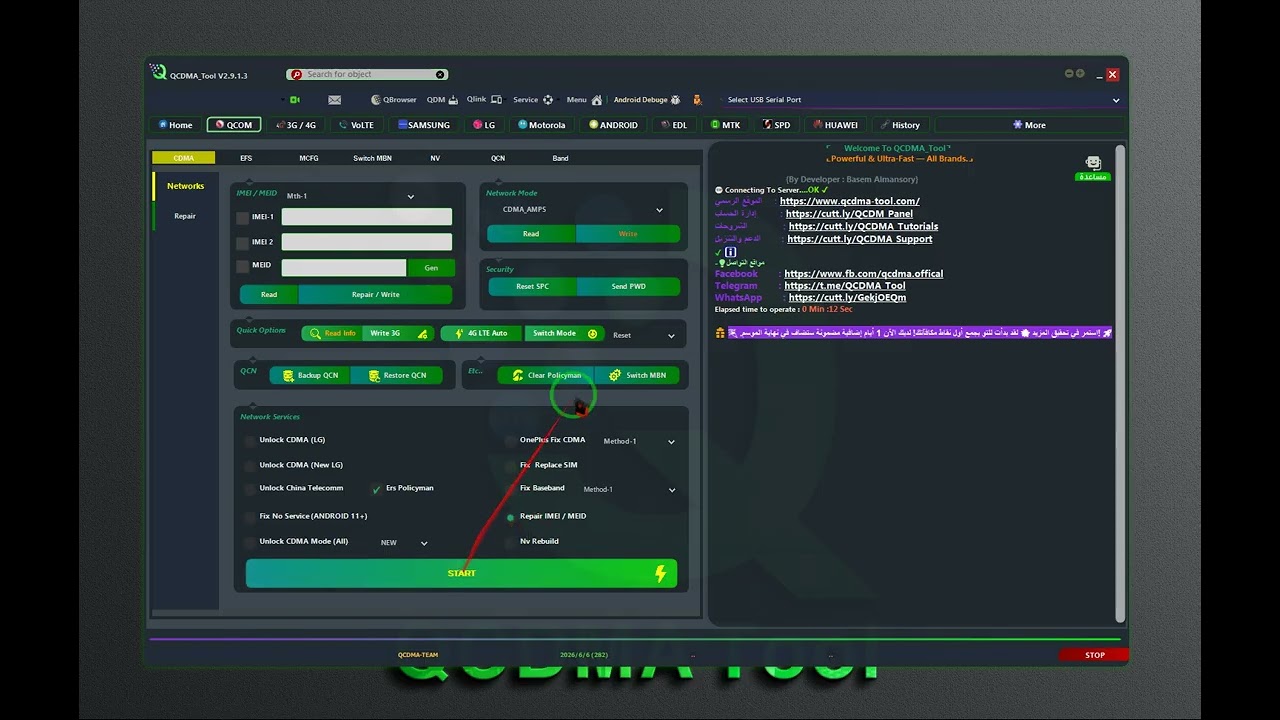Open the Fix Baseband Method-1 dropdown
This screenshot has width=1280, height=720.
[629, 490]
